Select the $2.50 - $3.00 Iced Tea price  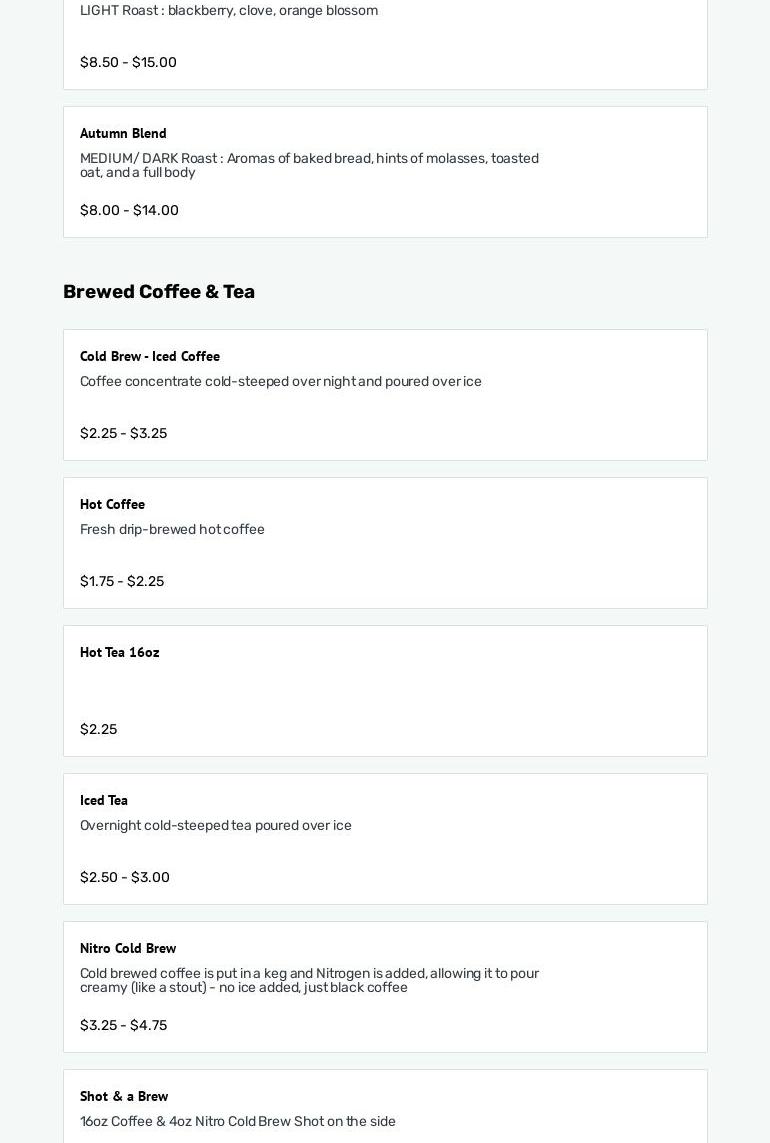pyautogui.click(x=125, y=878)
